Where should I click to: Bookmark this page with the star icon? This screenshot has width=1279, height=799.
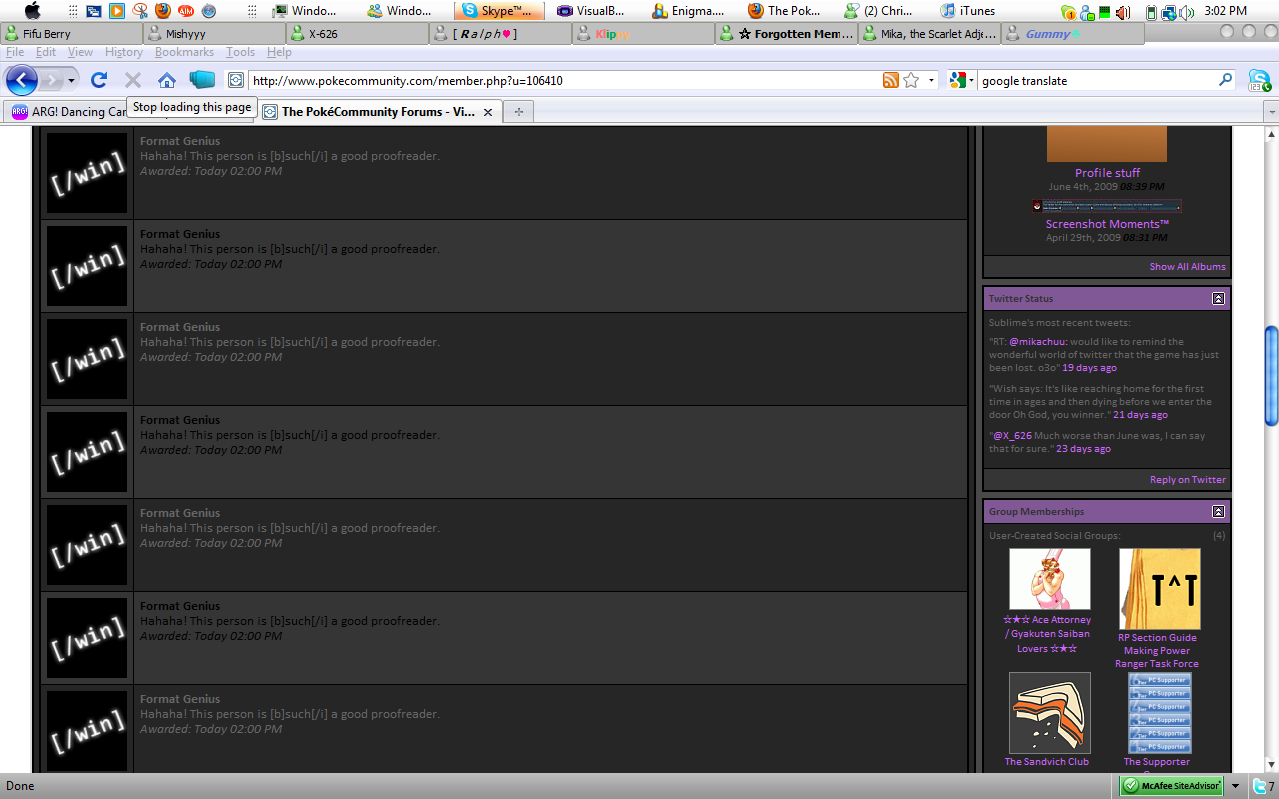911,80
